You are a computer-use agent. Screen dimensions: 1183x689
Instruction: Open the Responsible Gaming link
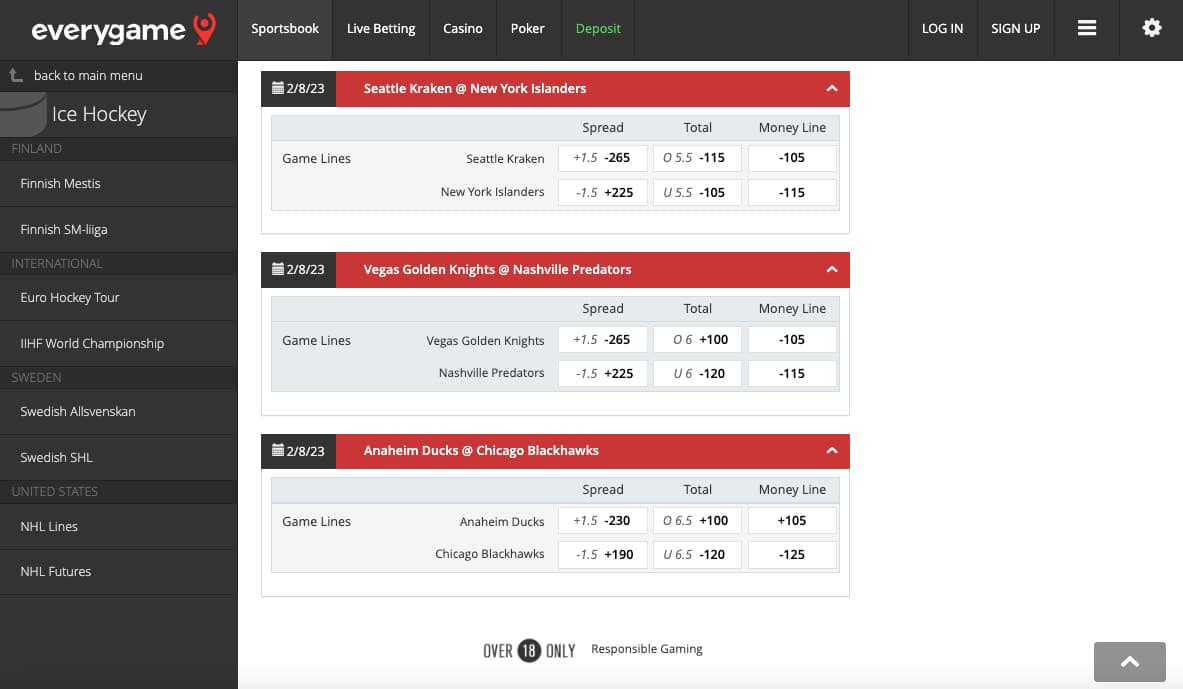(x=647, y=649)
